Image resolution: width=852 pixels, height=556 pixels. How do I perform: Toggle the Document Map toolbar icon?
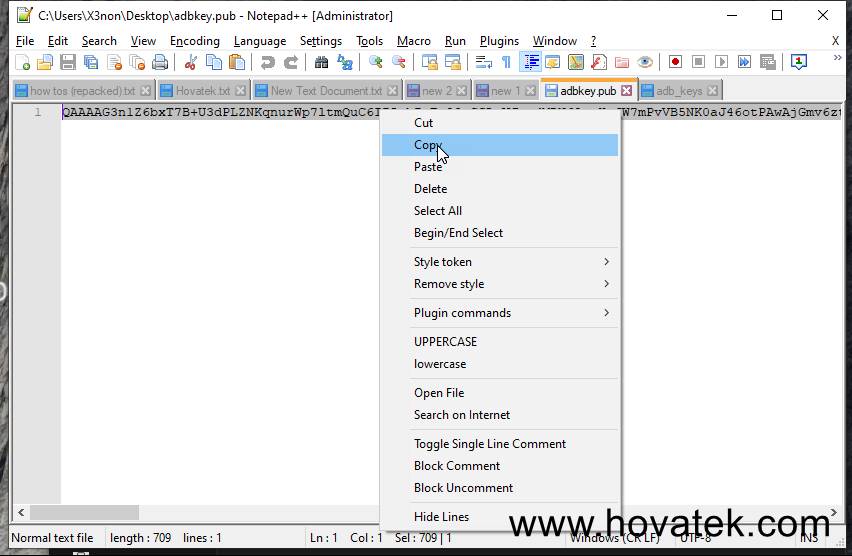pyautogui.click(x=575, y=63)
